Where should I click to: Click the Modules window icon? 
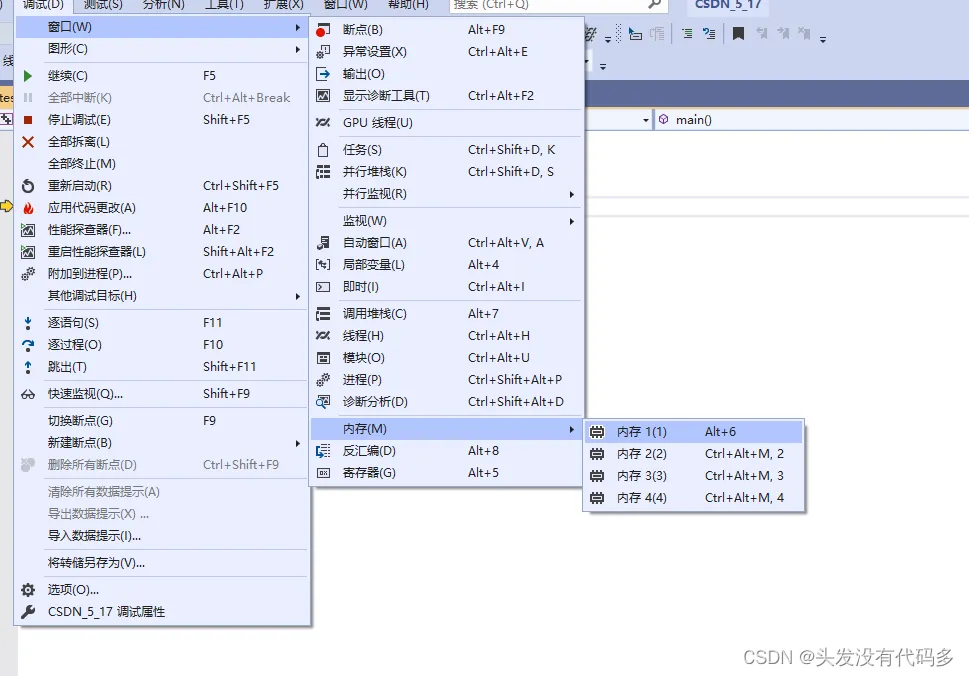click(x=323, y=358)
